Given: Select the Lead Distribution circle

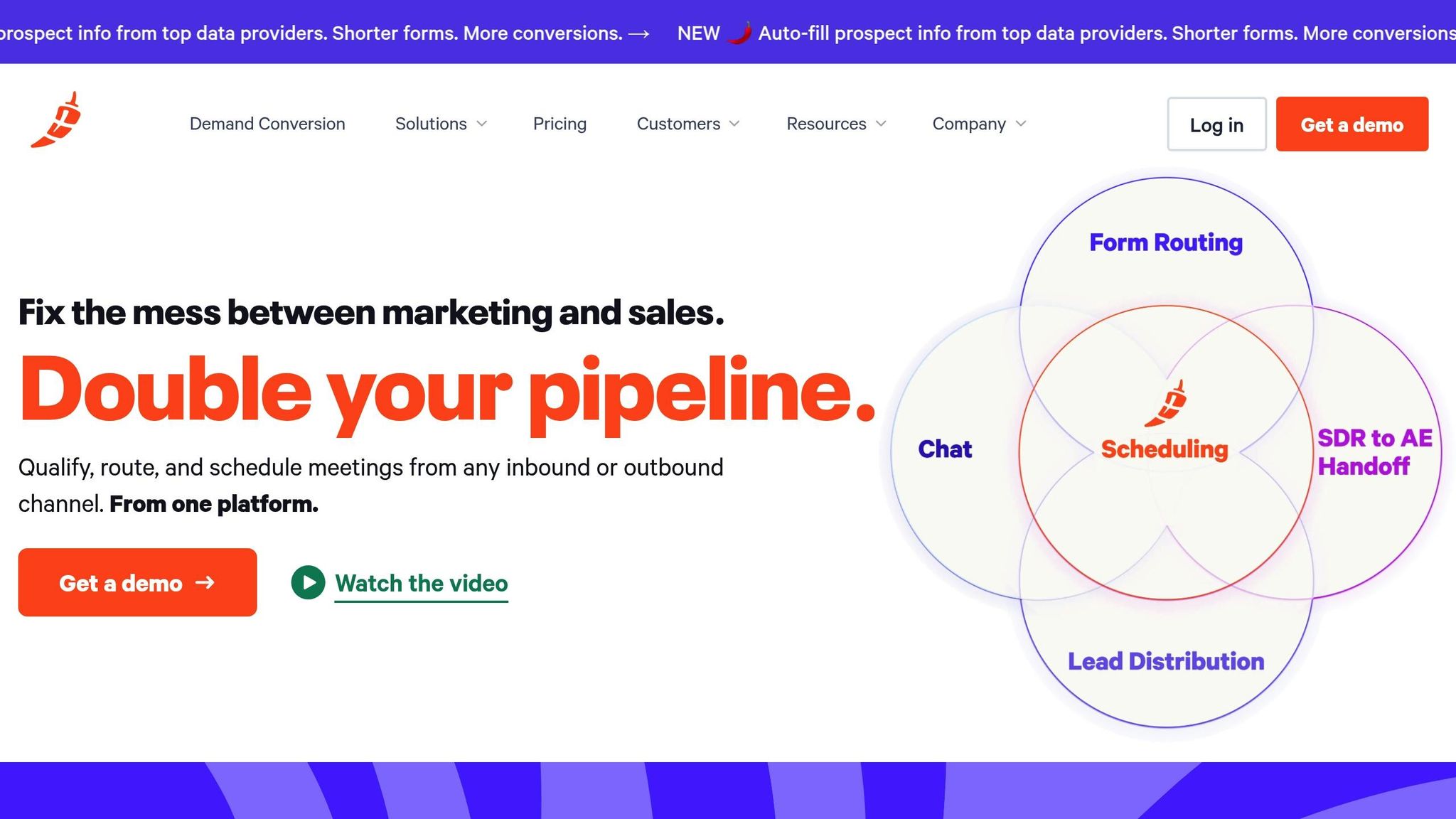Looking at the screenshot, I should tap(1166, 661).
